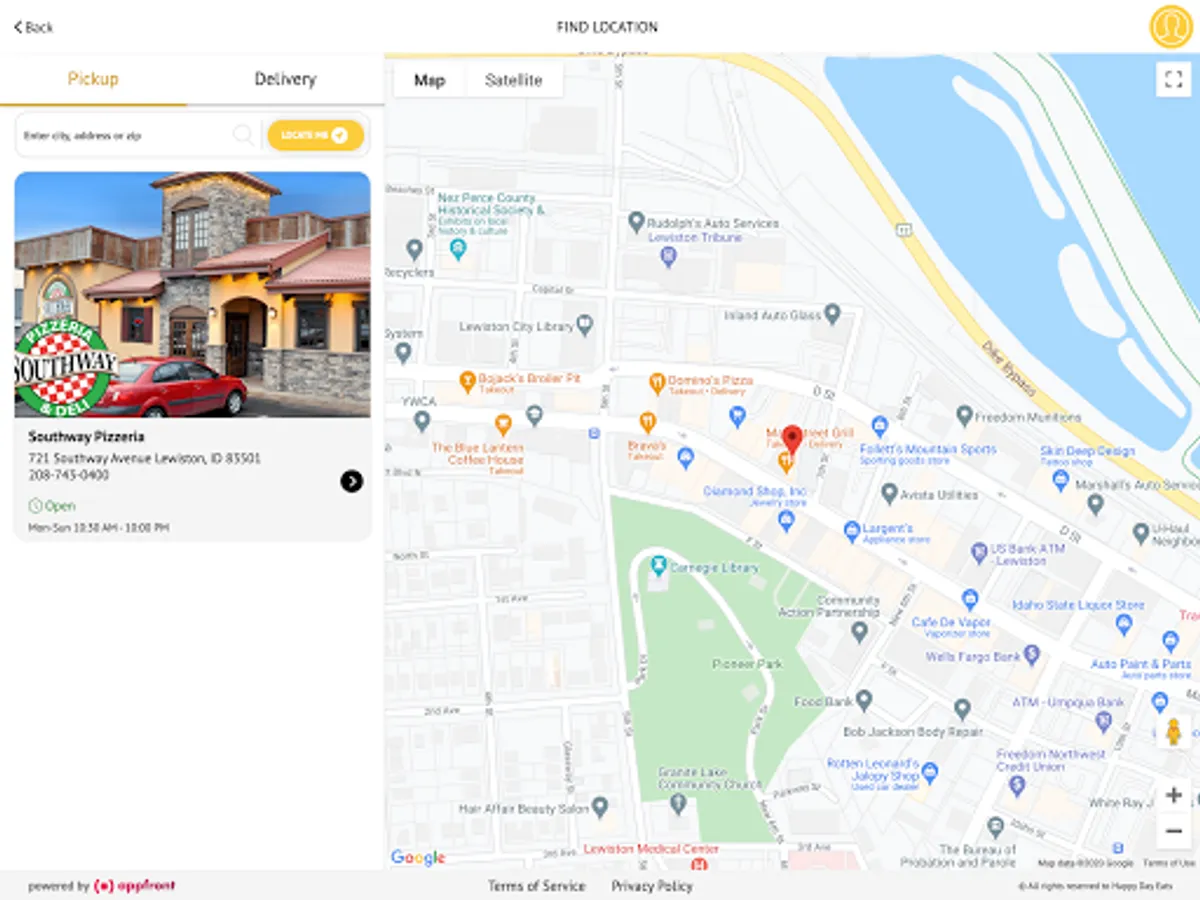This screenshot has height=900, width=1200.
Task: Click the Community Action Partnership marker
Action: click(859, 631)
